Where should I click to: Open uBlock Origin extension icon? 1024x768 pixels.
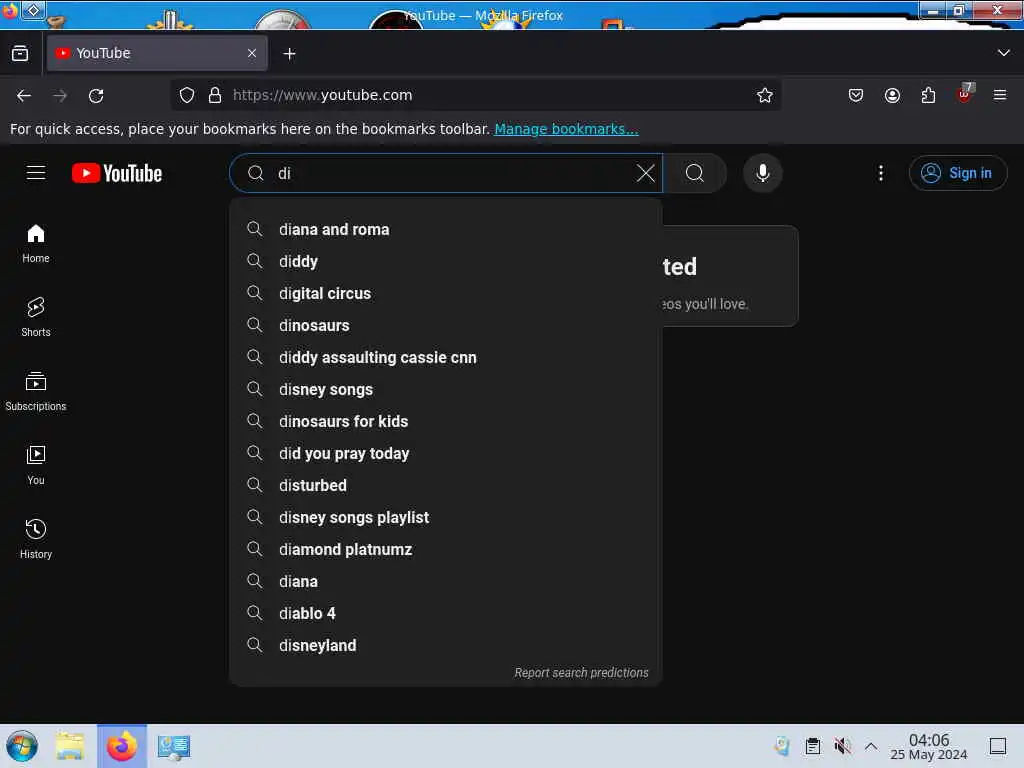[x=965, y=94]
